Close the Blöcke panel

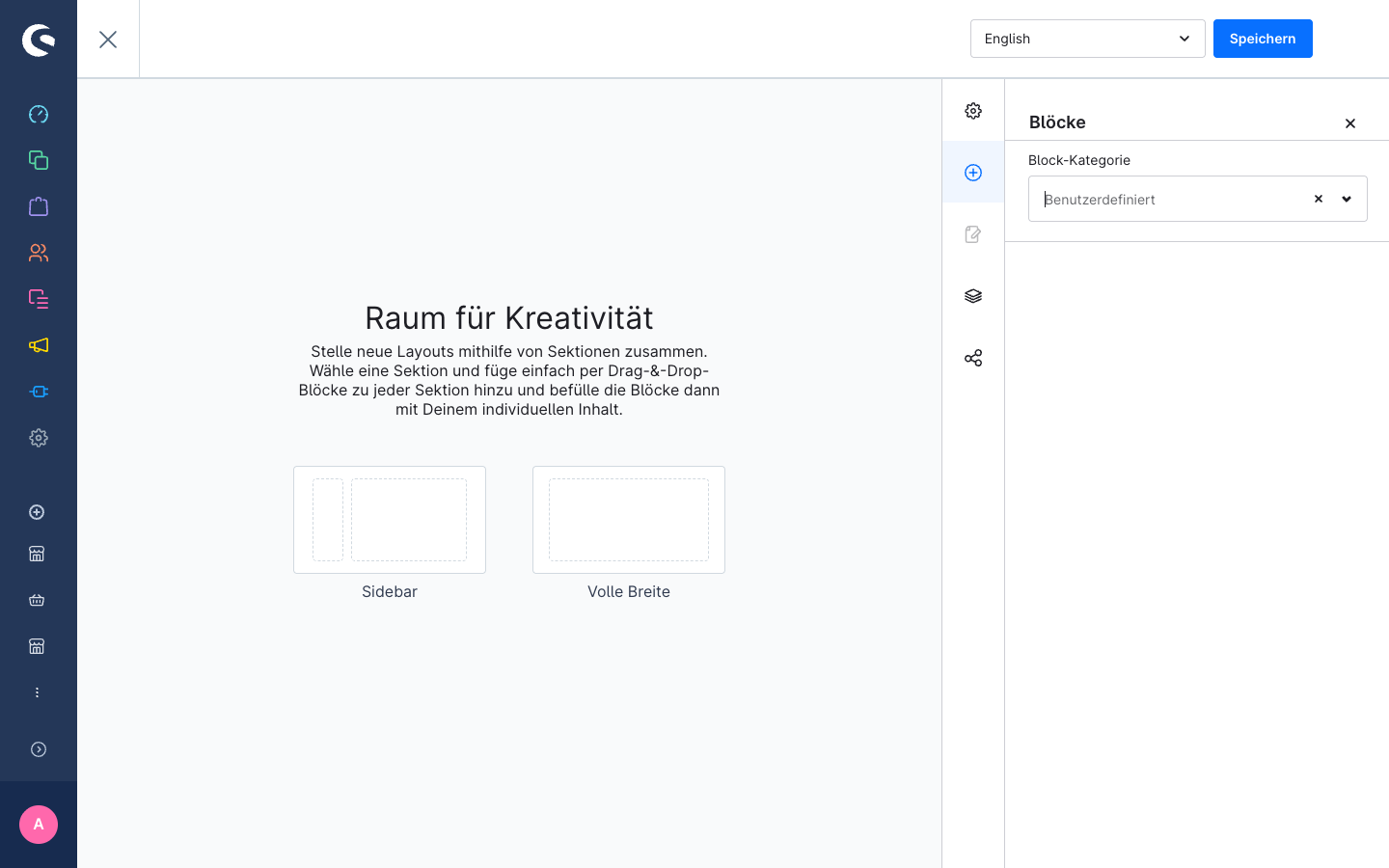coord(1350,123)
